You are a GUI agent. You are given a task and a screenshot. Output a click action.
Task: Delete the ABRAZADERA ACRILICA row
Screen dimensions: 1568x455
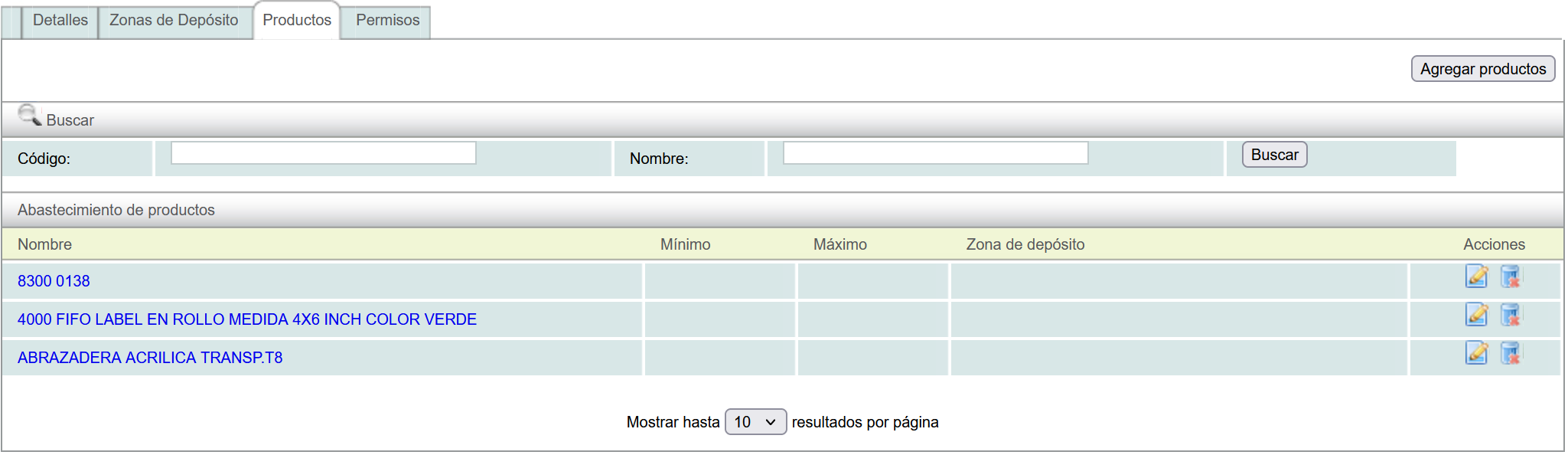click(x=1510, y=353)
